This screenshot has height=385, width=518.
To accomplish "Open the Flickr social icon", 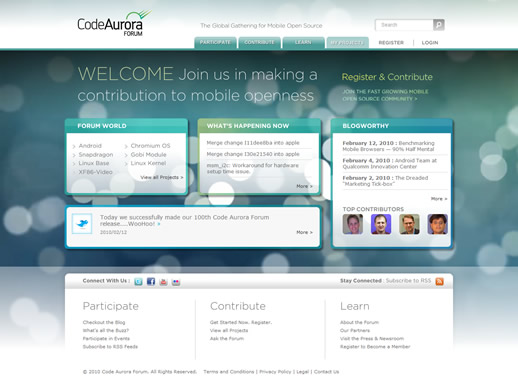I will click(x=176, y=282).
